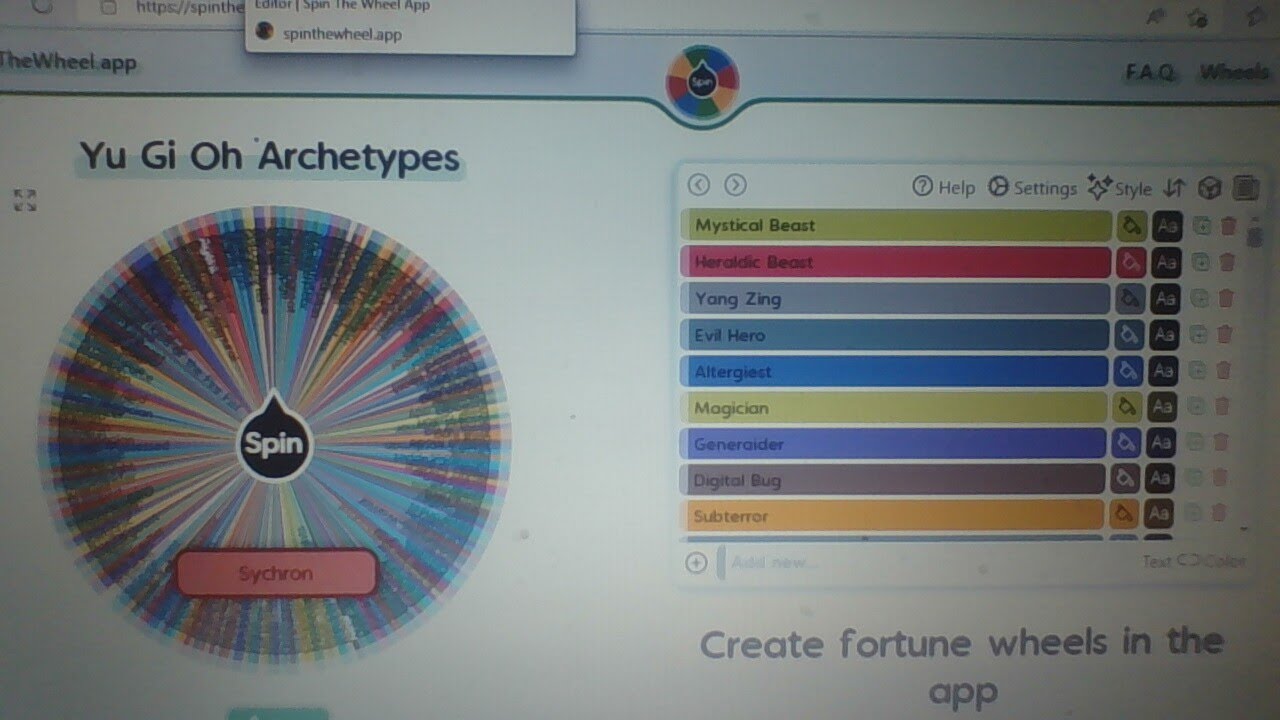Viewport: 1280px width, 720px height.
Task: Click the list import icon
Action: 1245,187
